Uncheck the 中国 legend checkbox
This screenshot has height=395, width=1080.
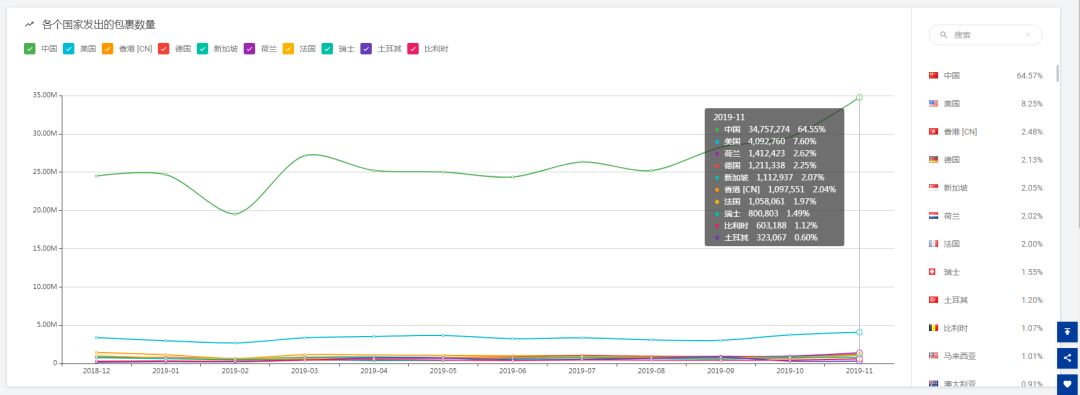click(30, 49)
